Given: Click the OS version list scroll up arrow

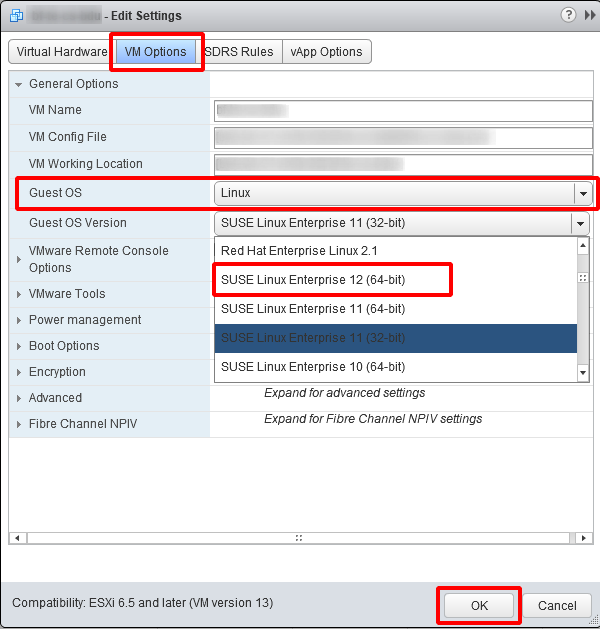Looking at the screenshot, I should [x=583, y=245].
